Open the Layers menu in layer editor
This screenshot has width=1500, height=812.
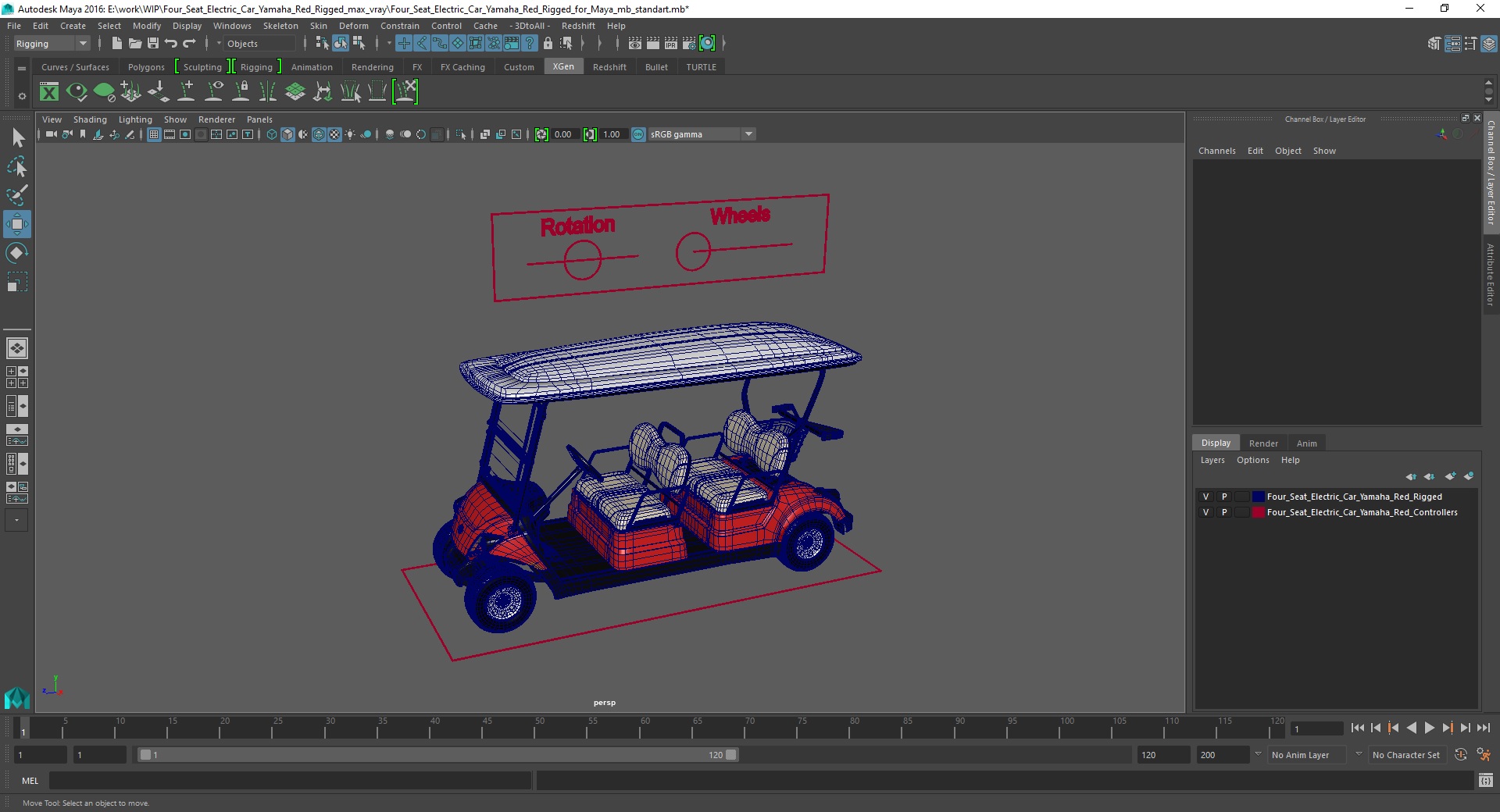click(1212, 460)
